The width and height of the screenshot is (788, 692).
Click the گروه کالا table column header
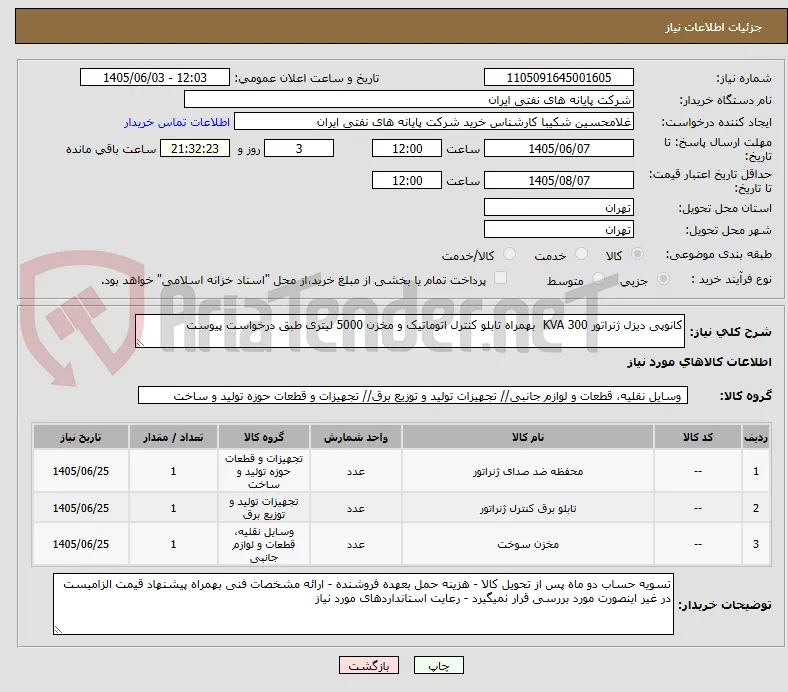pyautogui.click(x=264, y=437)
